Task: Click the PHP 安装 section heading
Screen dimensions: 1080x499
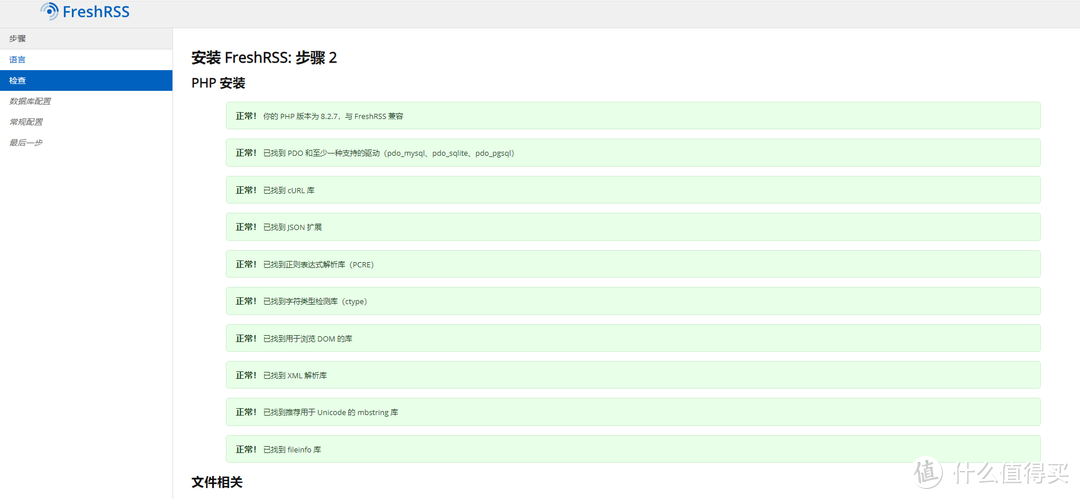Action: tap(218, 83)
